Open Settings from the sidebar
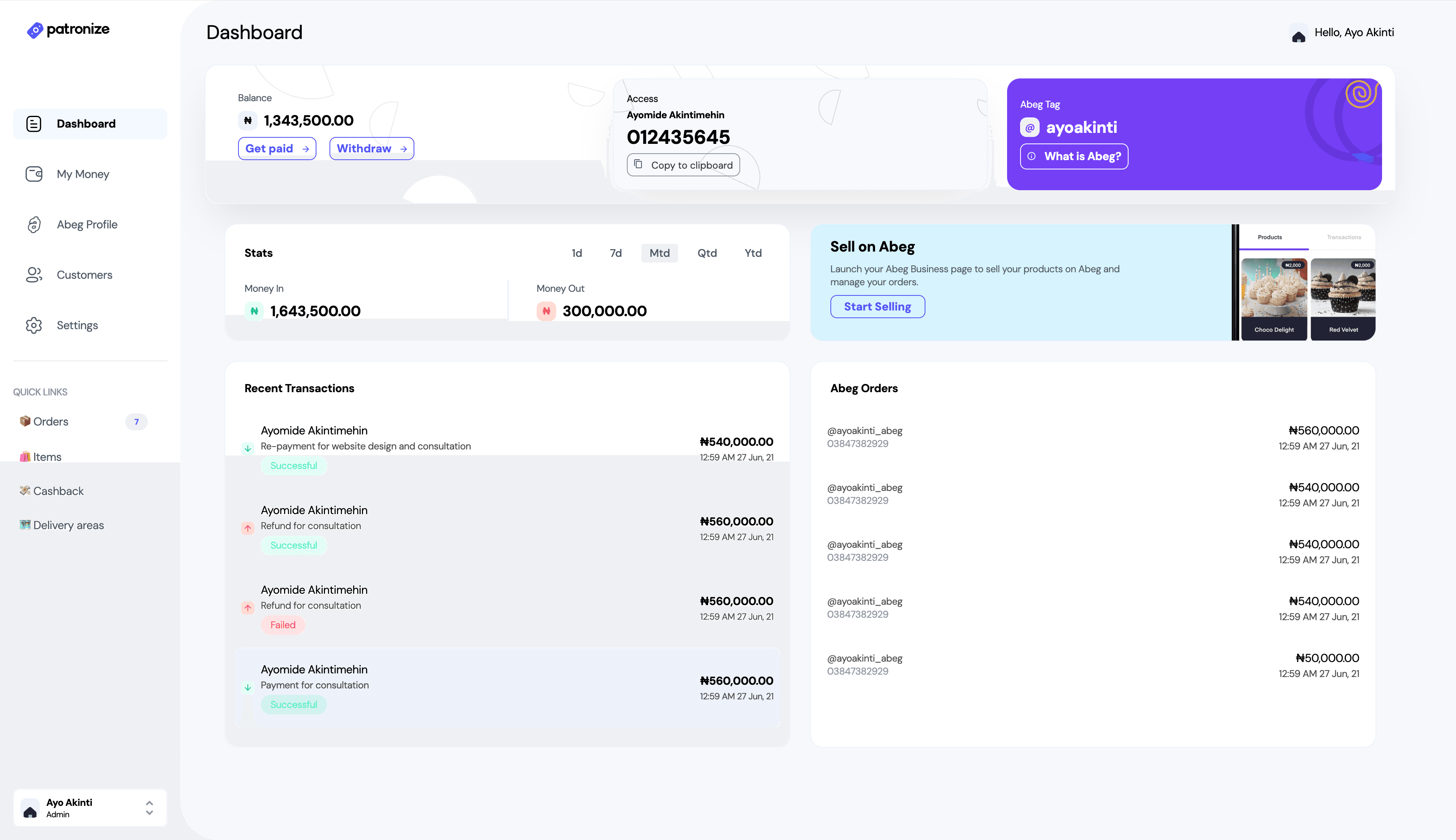The width and height of the screenshot is (1456, 840). [x=90, y=325]
